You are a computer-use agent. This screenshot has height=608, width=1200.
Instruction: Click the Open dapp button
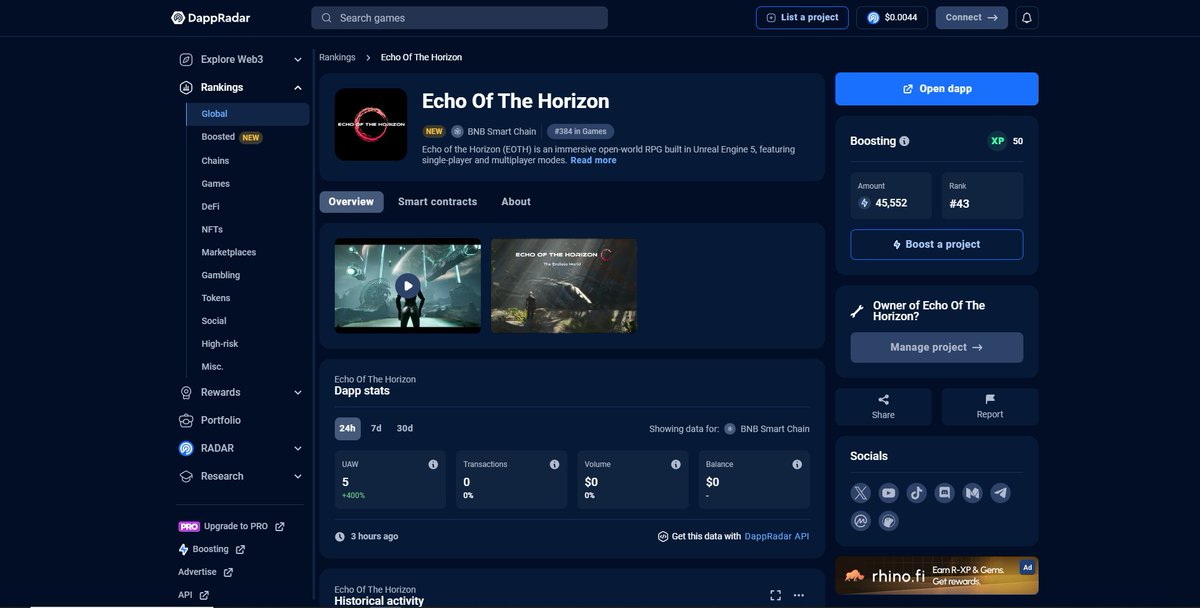[x=937, y=89]
